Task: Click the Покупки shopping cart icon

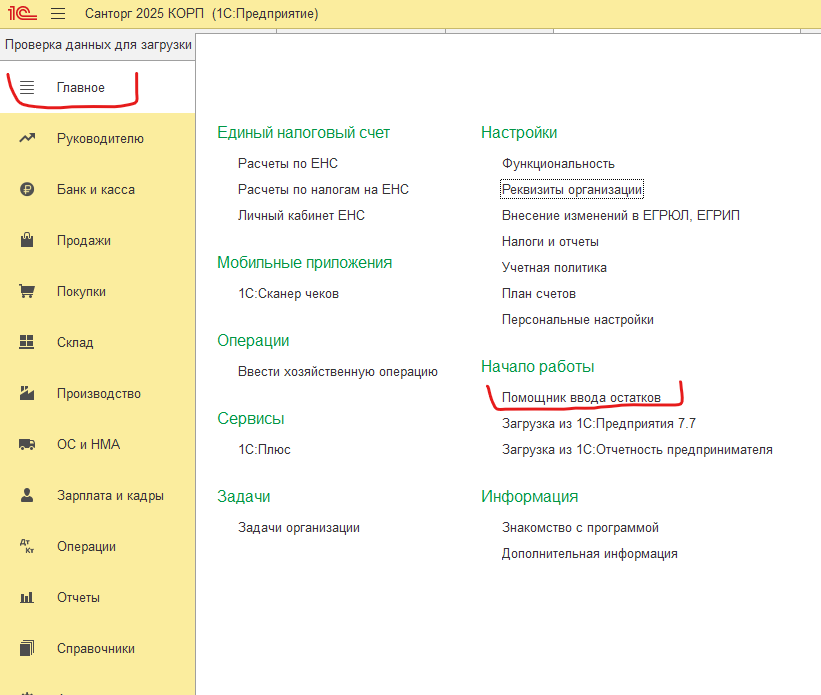Action: click(x=27, y=292)
